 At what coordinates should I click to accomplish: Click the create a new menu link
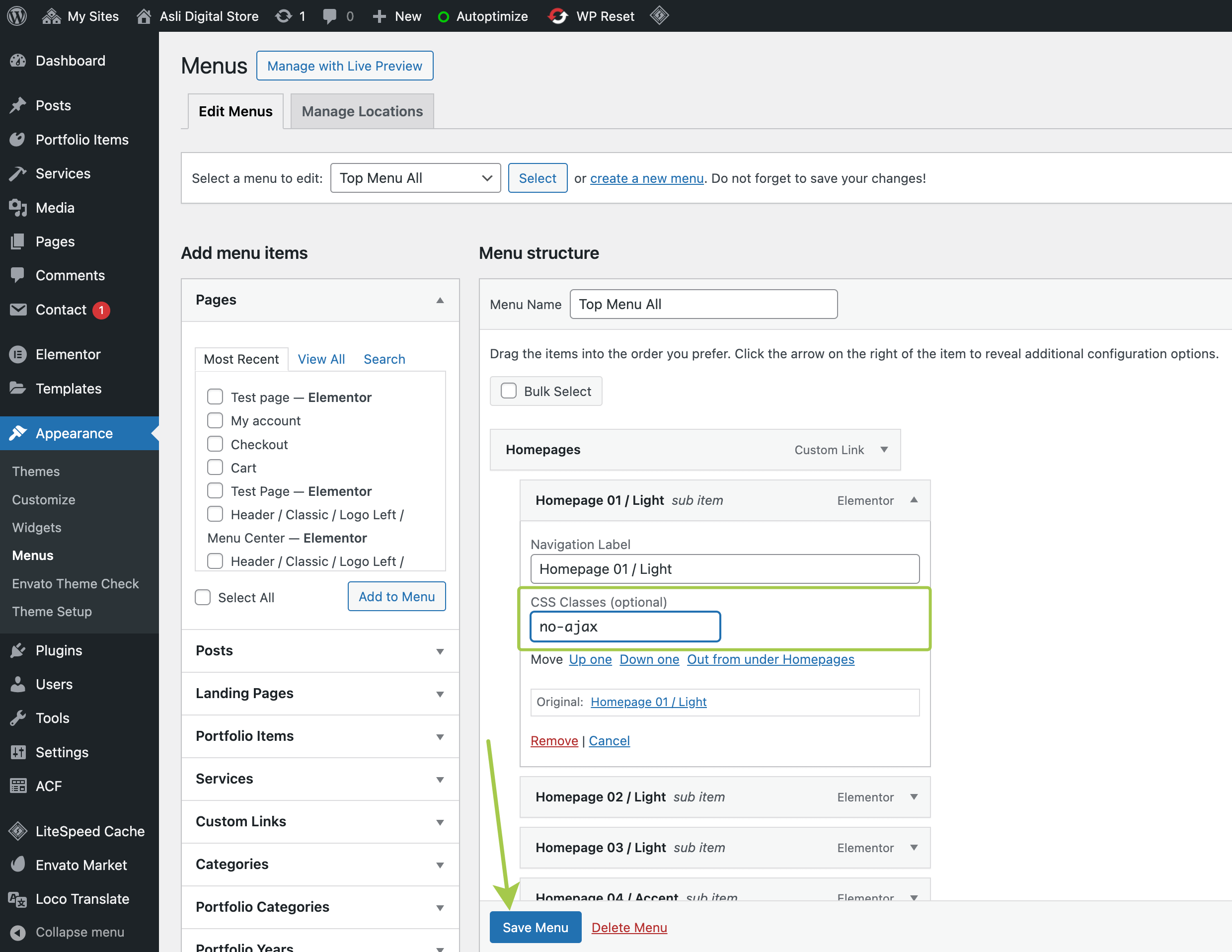(646, 178)
